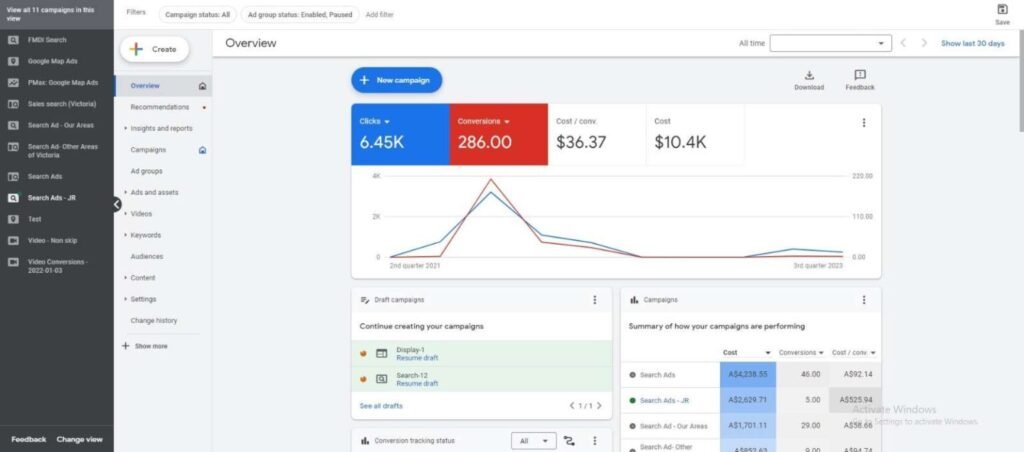Click the Test campaign icon
The image size is (1024, 452).
tap(13, 219)
